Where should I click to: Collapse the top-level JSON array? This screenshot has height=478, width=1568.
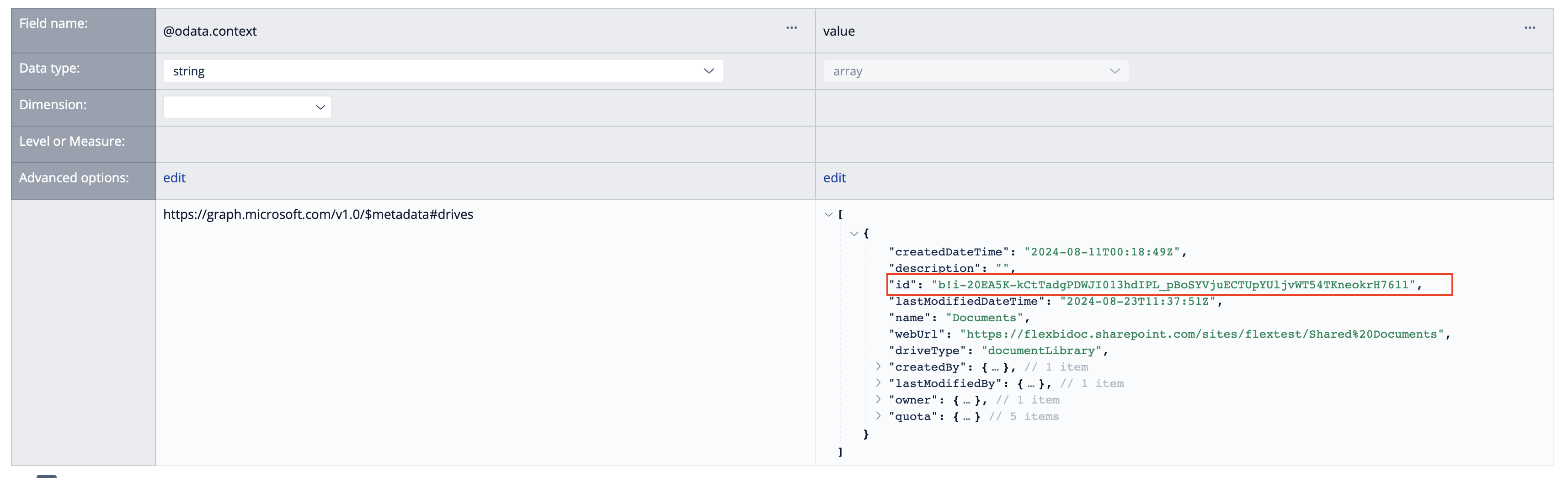pyautogui.click(x=828, y=215)
